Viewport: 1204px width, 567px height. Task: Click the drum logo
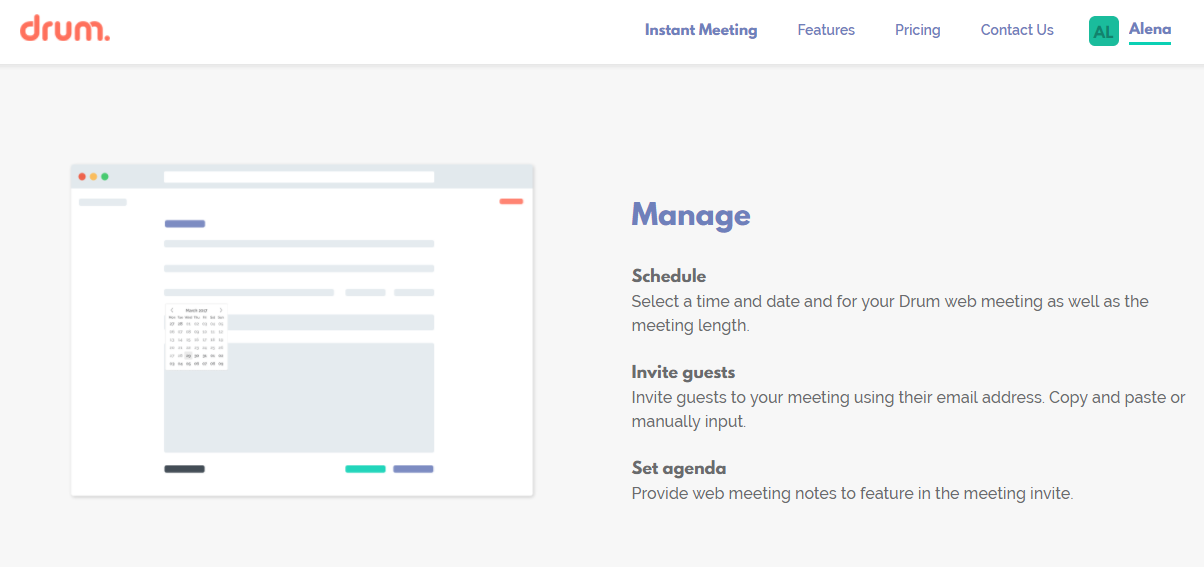point(65,29)
